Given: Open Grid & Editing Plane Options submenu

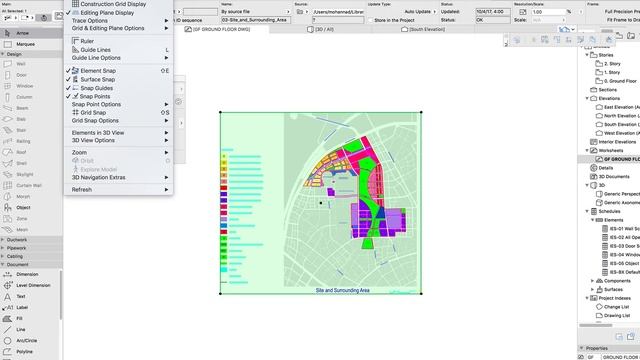Looking at the screenshot, I should pyautogui.click(x=118, y=28).
